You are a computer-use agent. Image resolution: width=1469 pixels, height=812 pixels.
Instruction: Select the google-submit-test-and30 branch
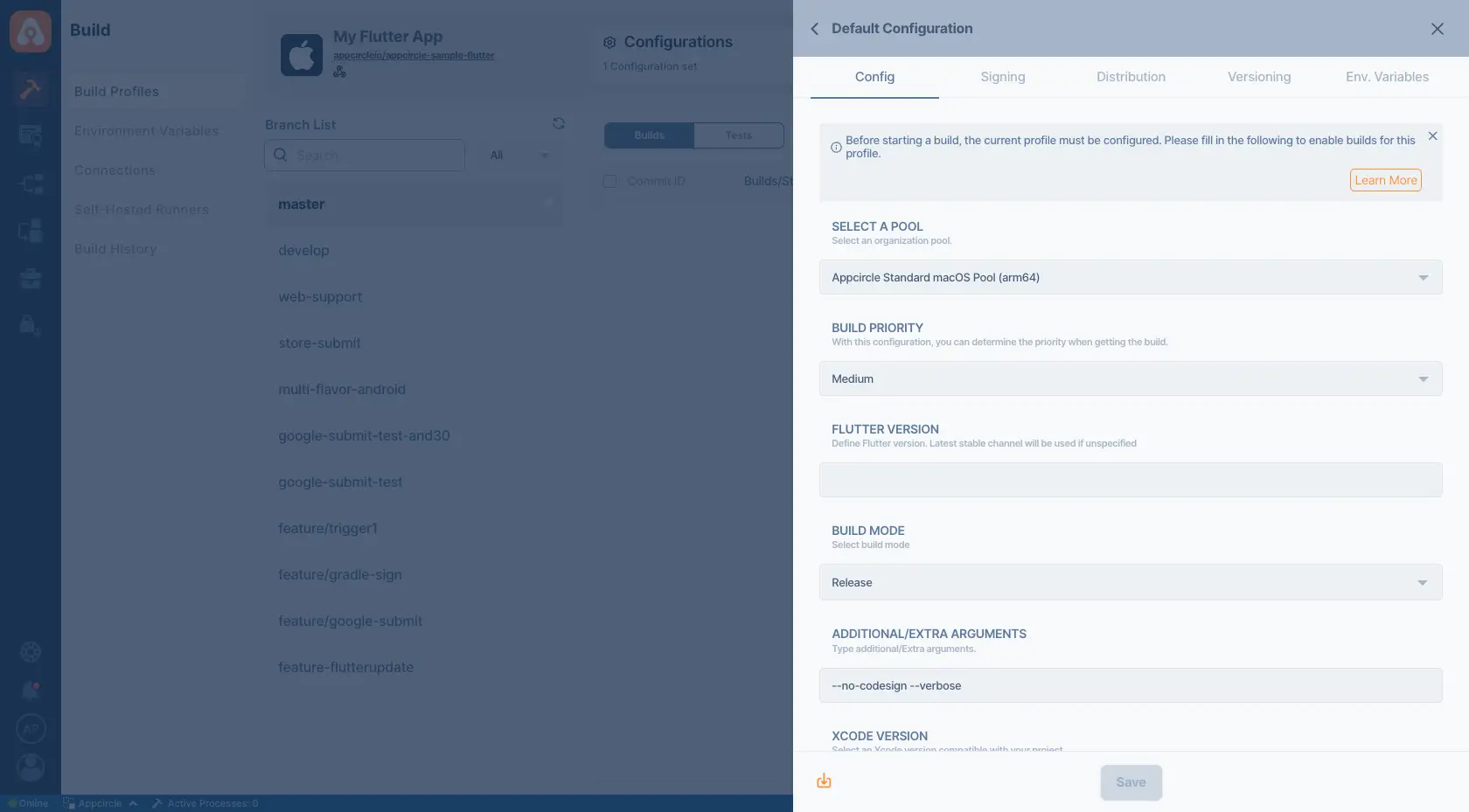pyautogui.click(x=414, y=435)
